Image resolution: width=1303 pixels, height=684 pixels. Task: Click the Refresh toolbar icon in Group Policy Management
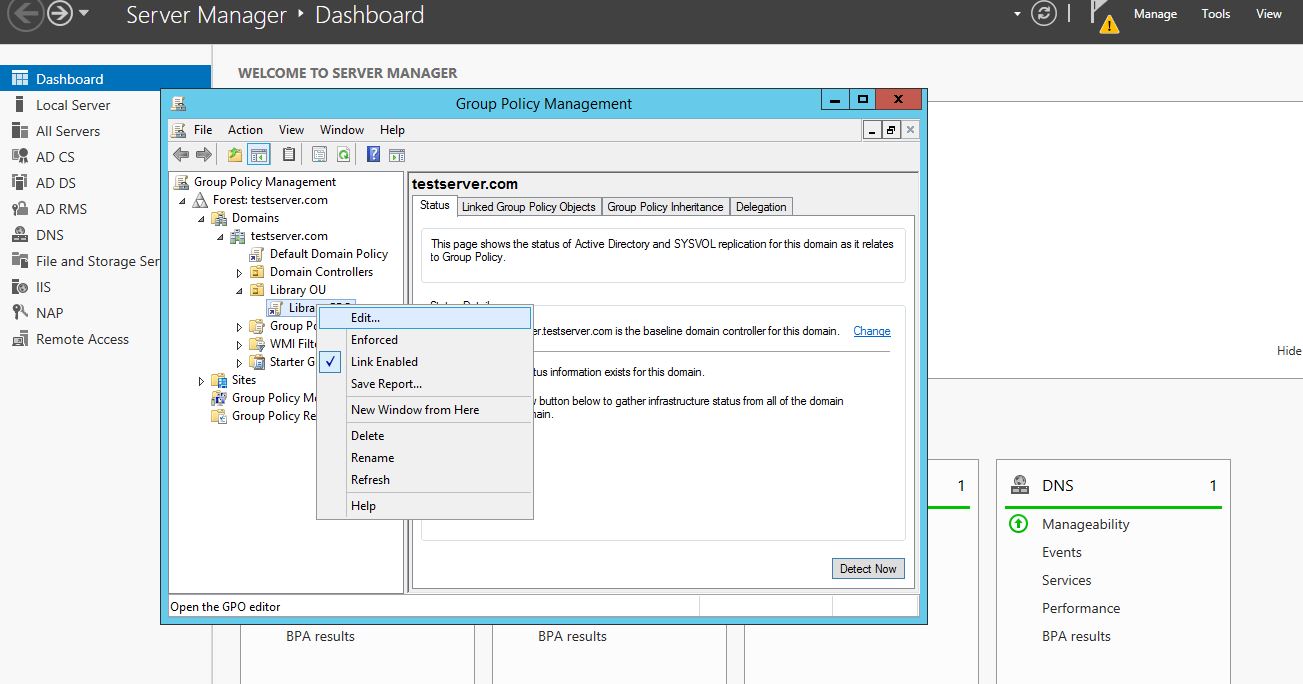(x=343, y=154)
